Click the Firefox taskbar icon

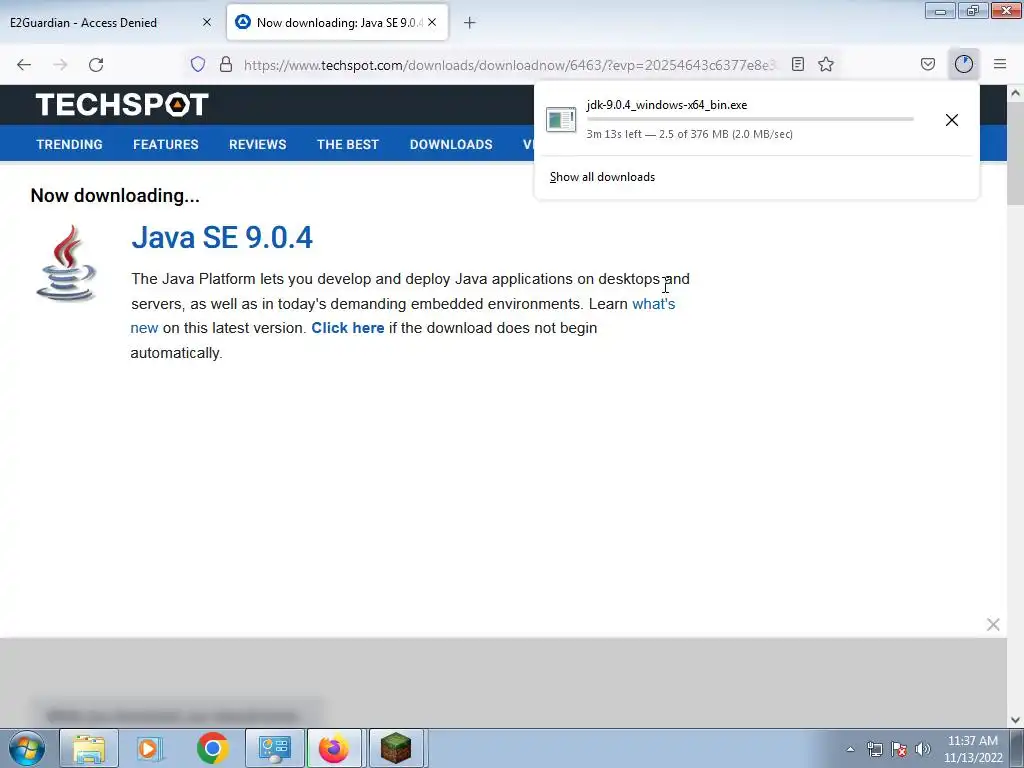point(334,748)
